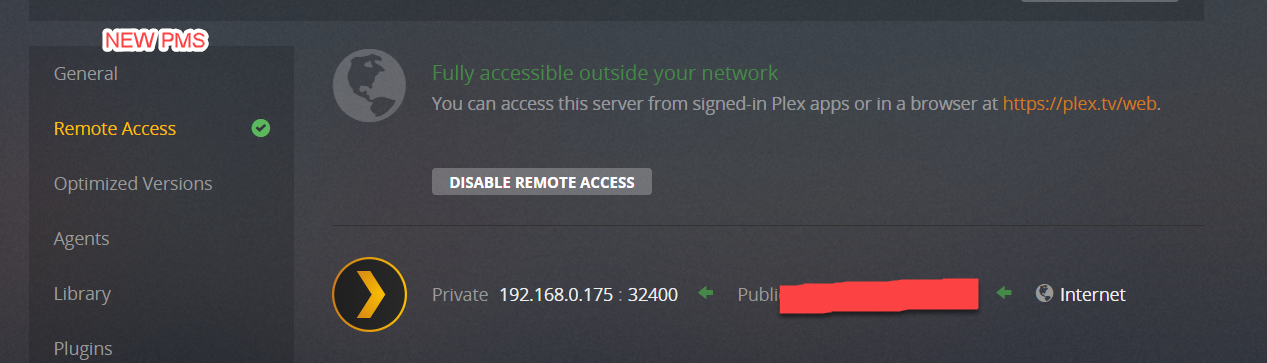
Task: Click the Disable Remote Access button
Action: [542, 182]
